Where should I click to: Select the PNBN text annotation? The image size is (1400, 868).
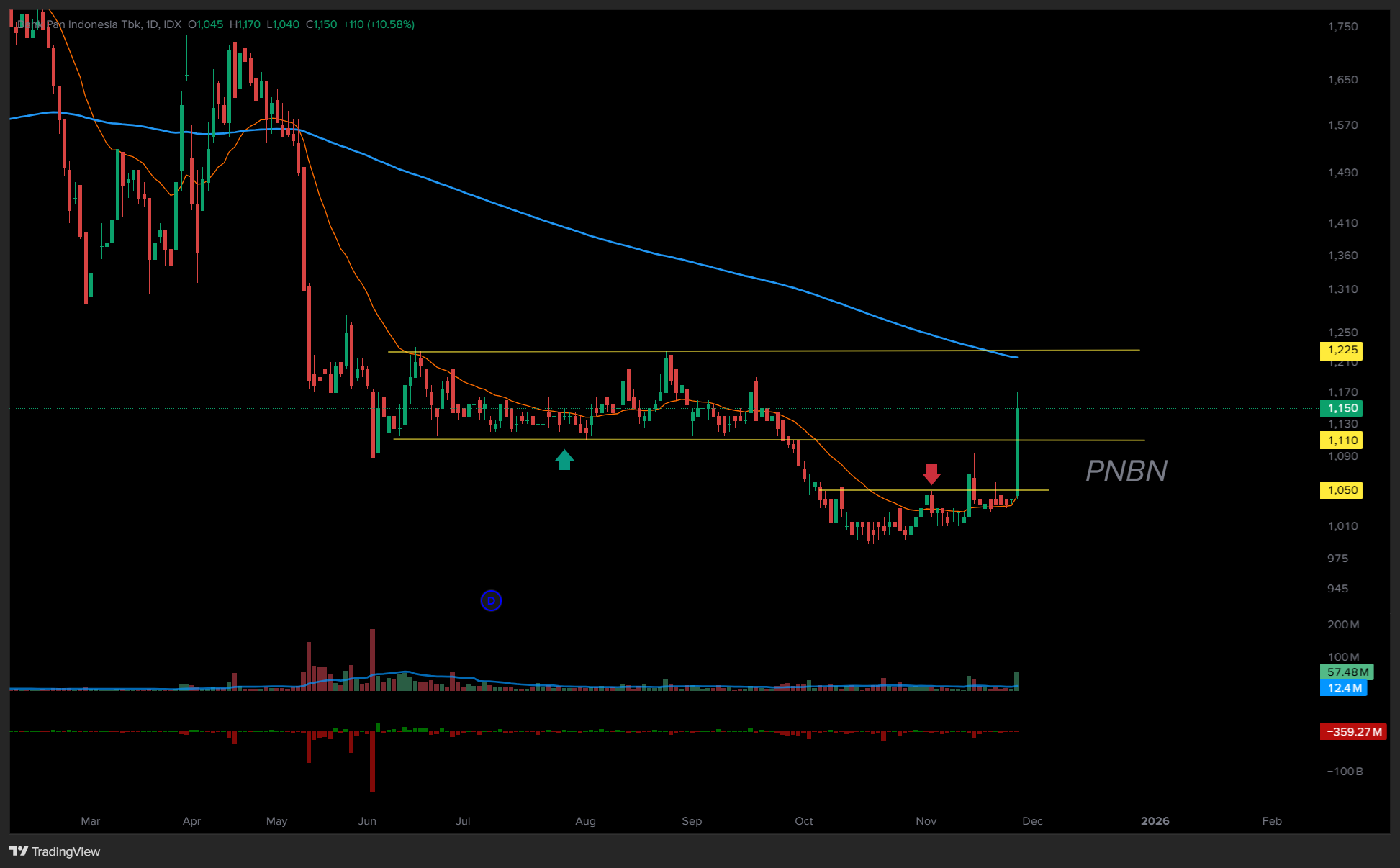coord(1126,471)
